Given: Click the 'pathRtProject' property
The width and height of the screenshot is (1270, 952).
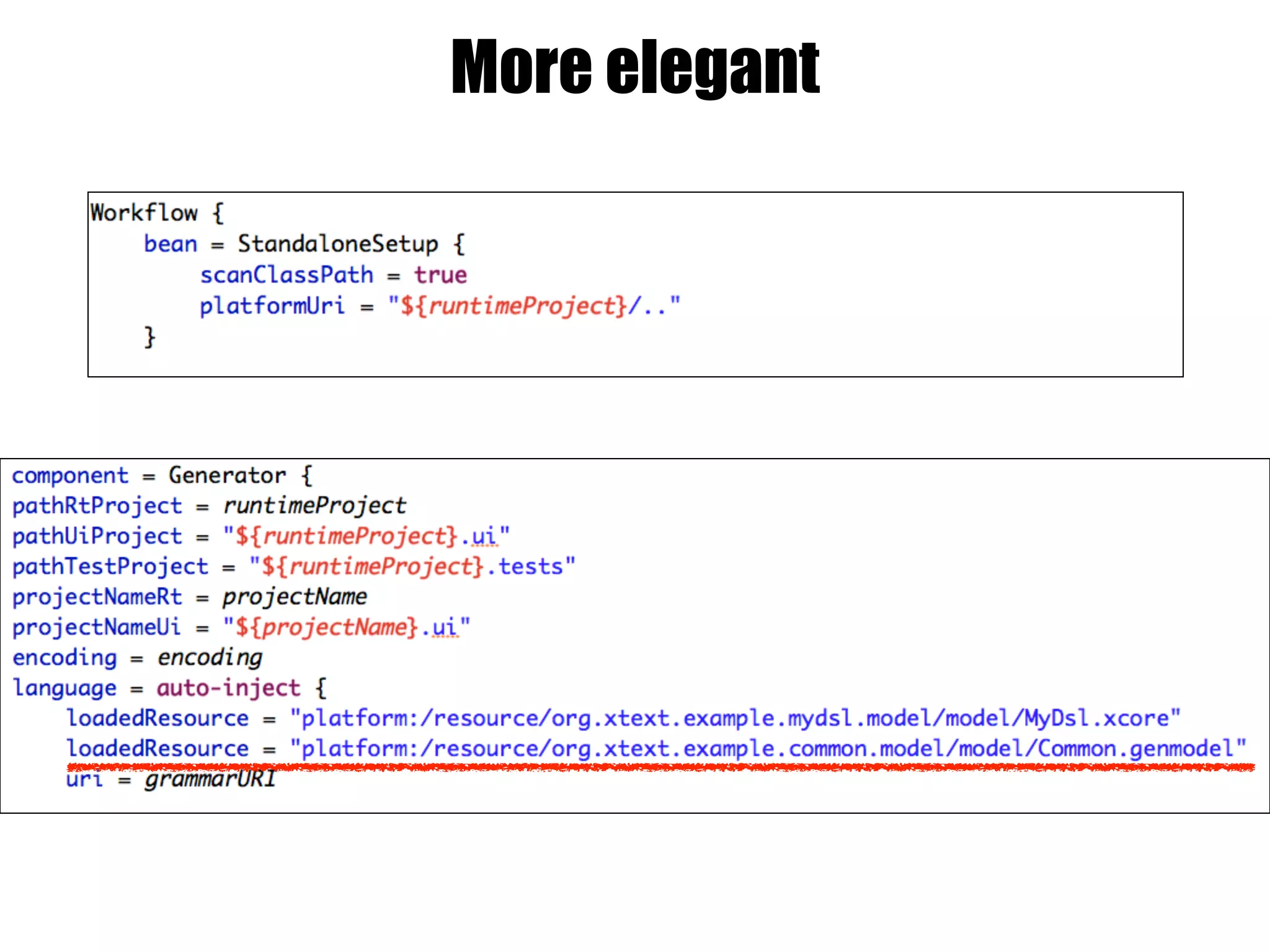Looking at the screenshot, I should (x=97, y=506).
